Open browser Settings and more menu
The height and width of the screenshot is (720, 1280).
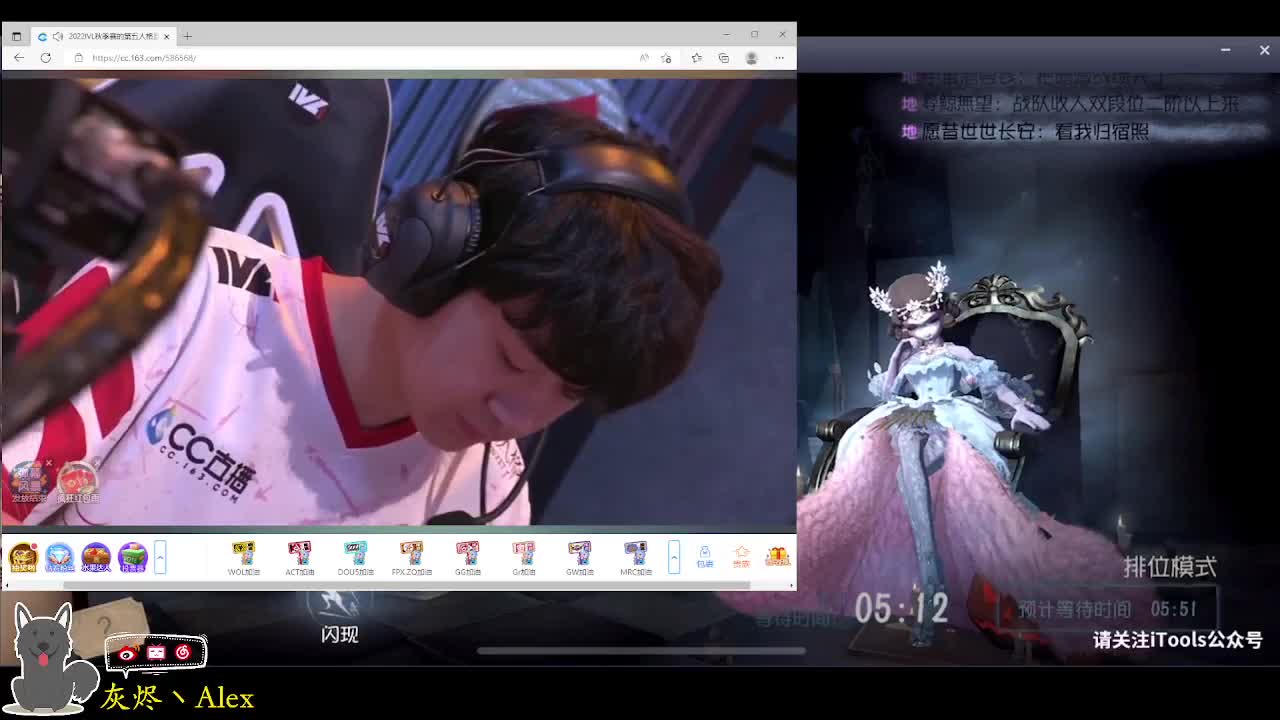point(779,58)
